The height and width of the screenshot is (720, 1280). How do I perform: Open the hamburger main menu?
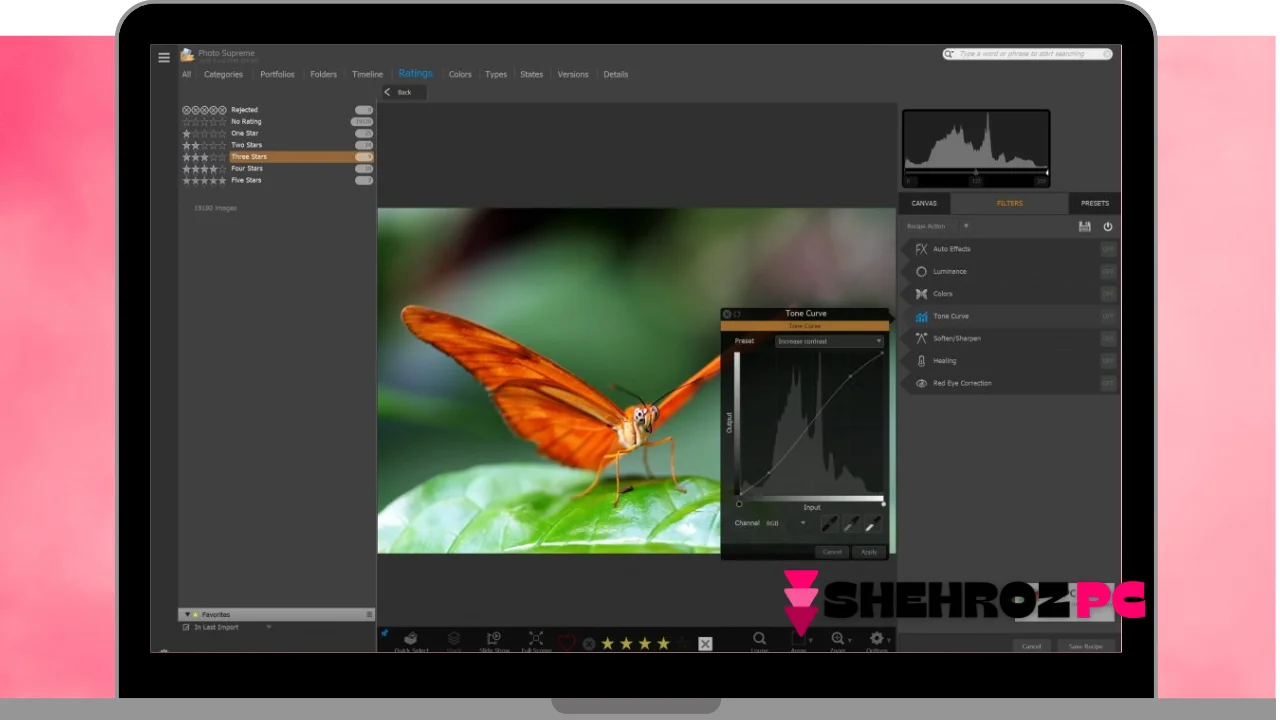point(164,57)
